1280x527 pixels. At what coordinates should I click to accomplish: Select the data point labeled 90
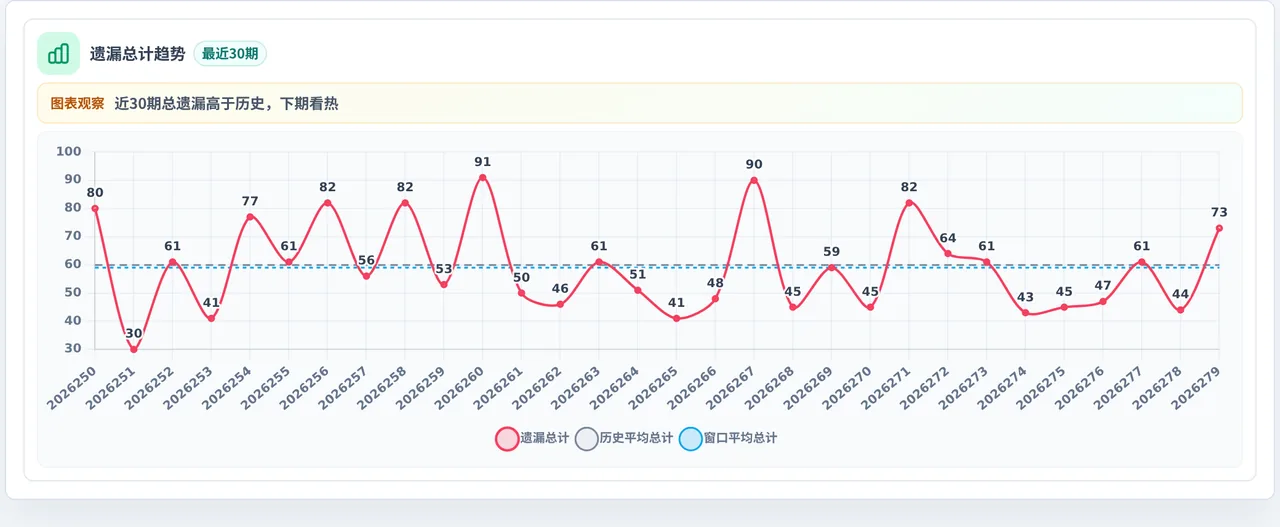pos(754,180)
